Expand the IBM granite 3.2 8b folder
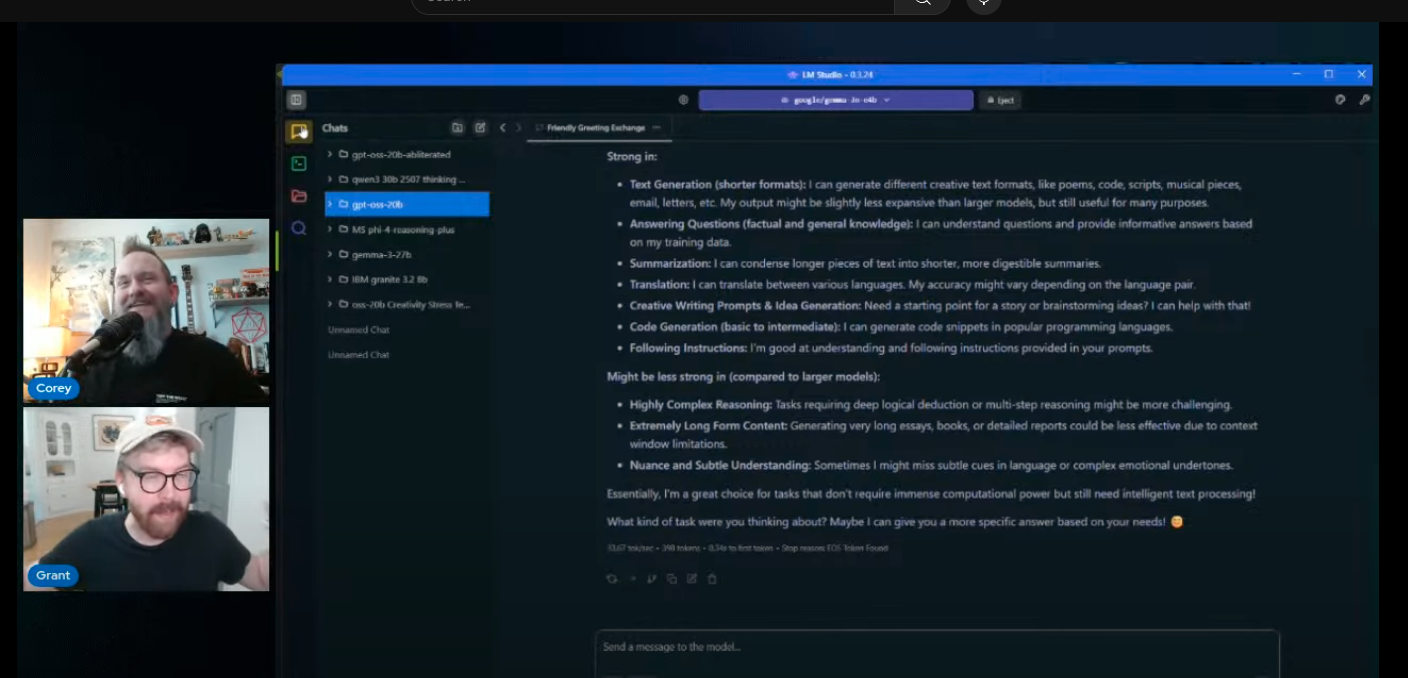The width and height of the screenshot is (1408, 678). (x=330, y=279)
